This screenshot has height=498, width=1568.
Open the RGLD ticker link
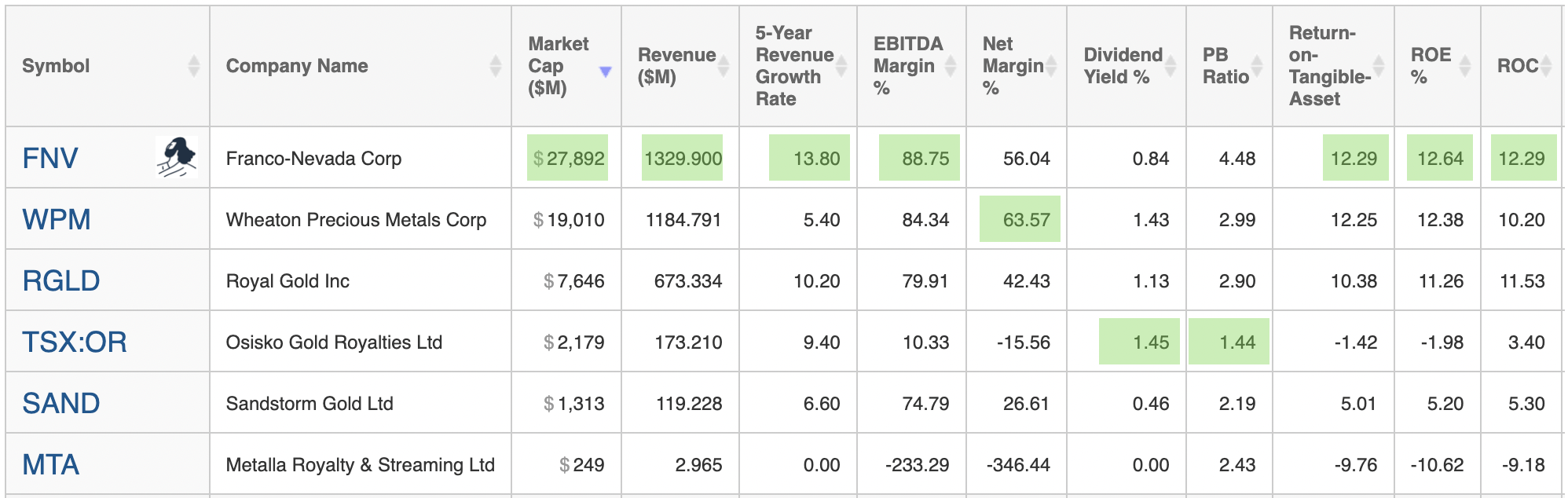61,281
